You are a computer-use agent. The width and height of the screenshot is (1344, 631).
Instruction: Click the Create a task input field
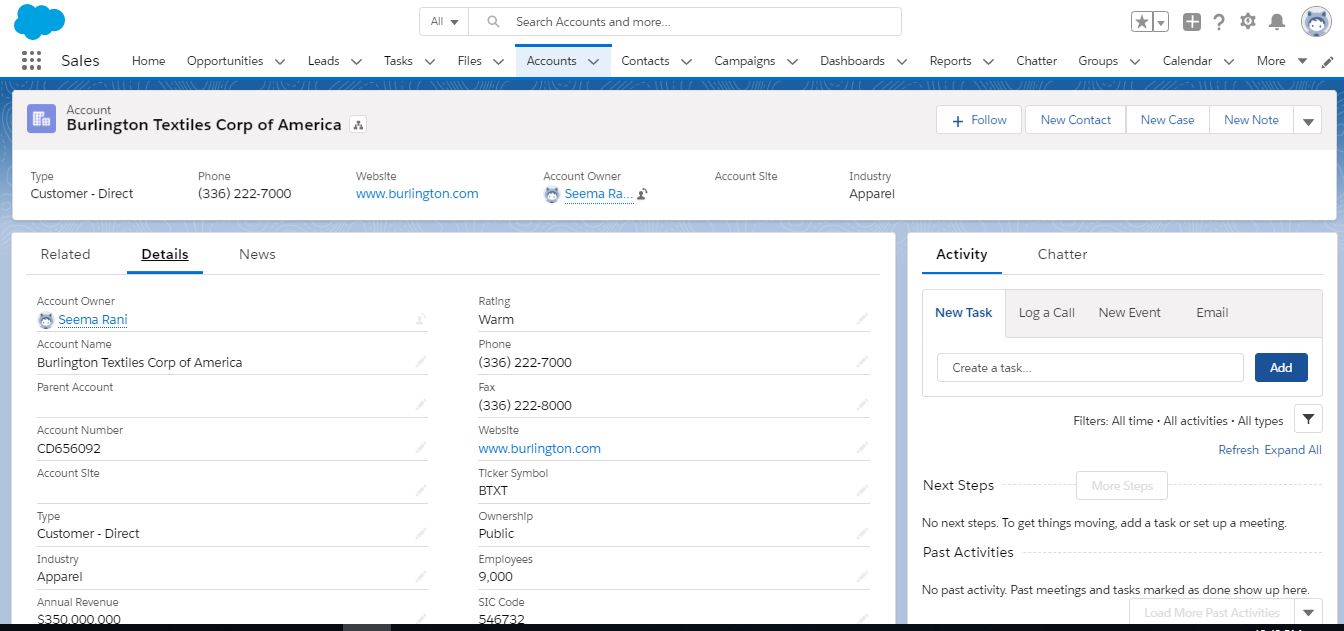coord(1089,367)
